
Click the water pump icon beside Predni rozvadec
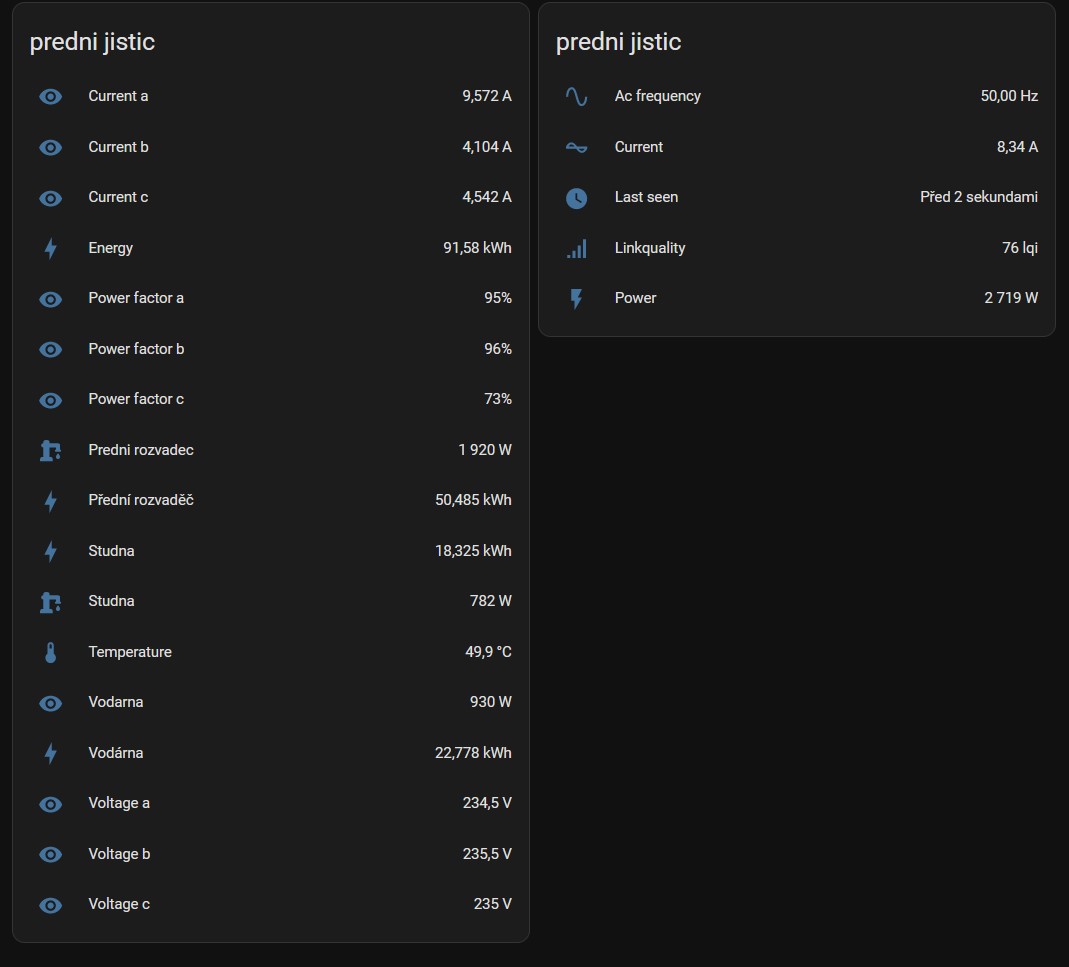tap(51, 451)
